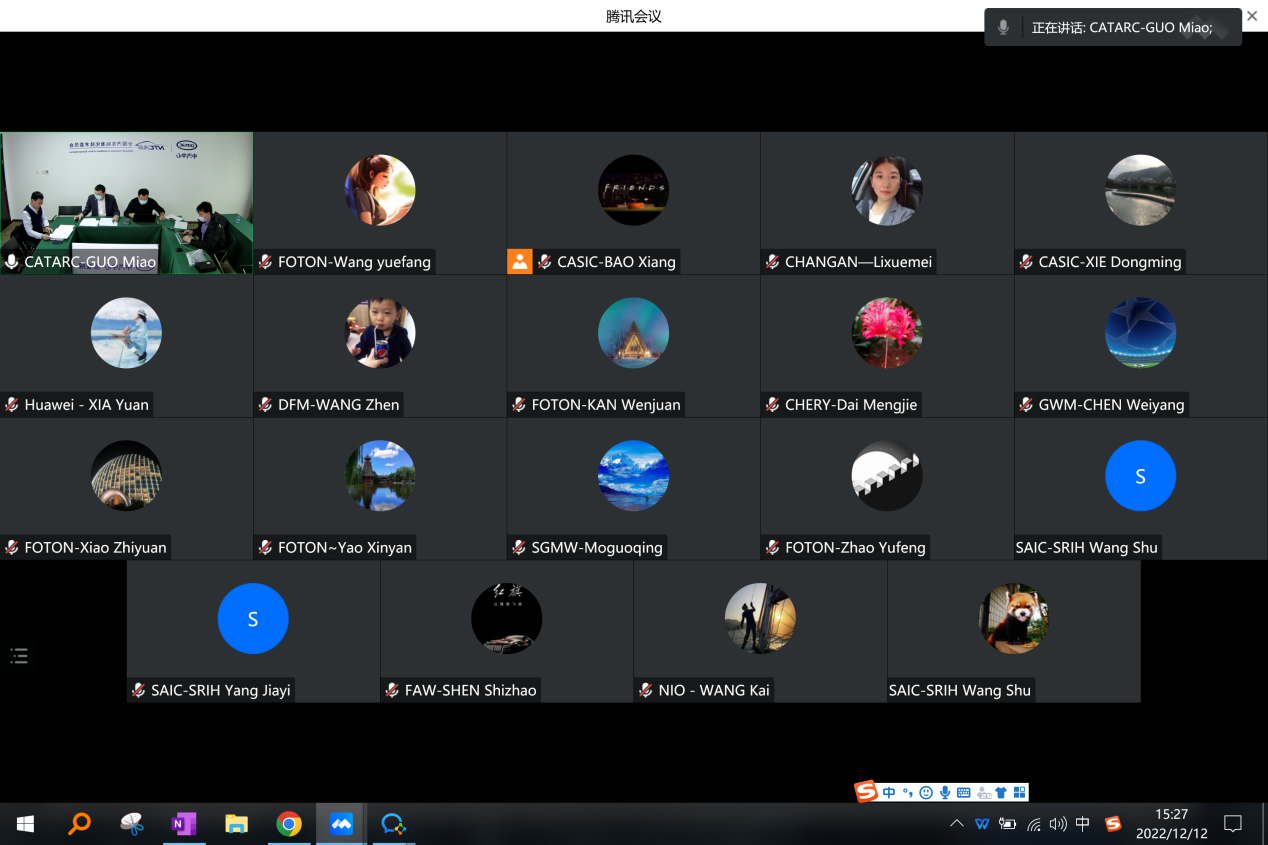The width and height of the screenshot is (1268, 845).
Task: Click the Sogou voice input microphone icon
Action: tap(944, 793)
